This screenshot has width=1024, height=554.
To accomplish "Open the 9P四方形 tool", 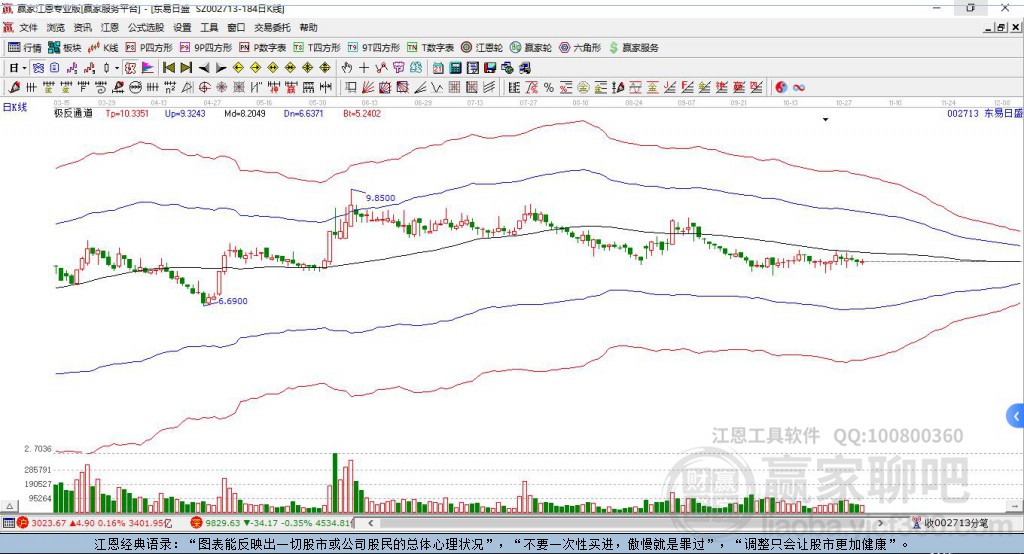I will coord(206,48).
